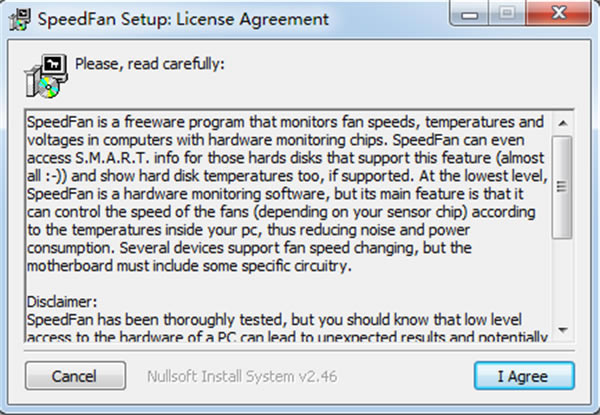Image resolution: width=600 pixels, height=415 pixels.
Task: Click the disabled maximize window button
Action: coord(507,14)
